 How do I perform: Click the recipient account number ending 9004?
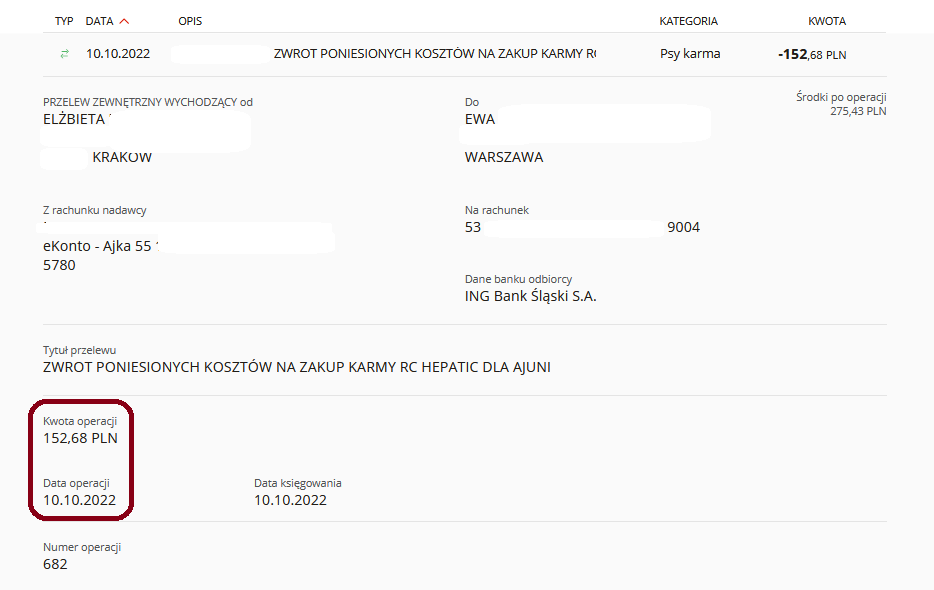582,227
